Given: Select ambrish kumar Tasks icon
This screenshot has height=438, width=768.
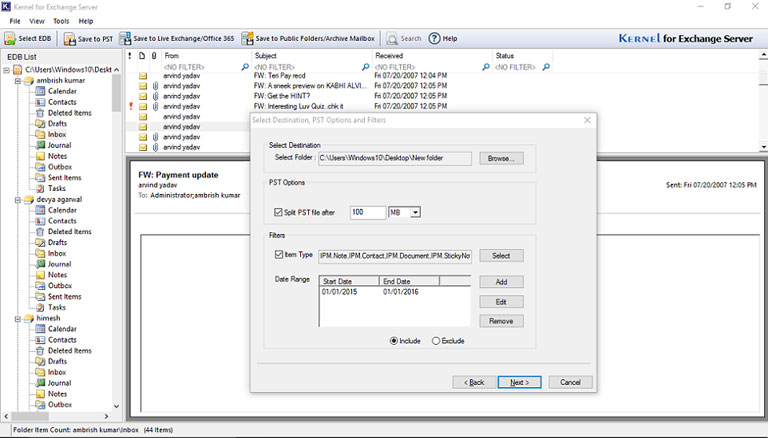Looking at the screenshot, I should tap(40, 188).
